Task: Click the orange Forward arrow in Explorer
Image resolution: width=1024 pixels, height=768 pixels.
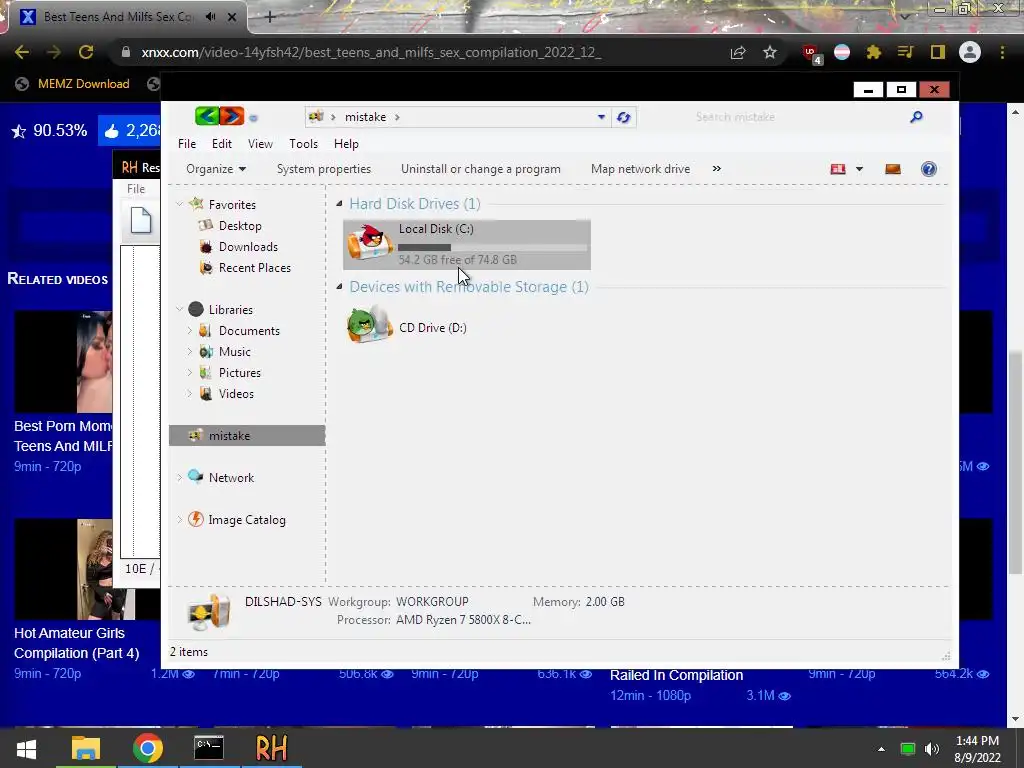Action: tap(231, 116)
